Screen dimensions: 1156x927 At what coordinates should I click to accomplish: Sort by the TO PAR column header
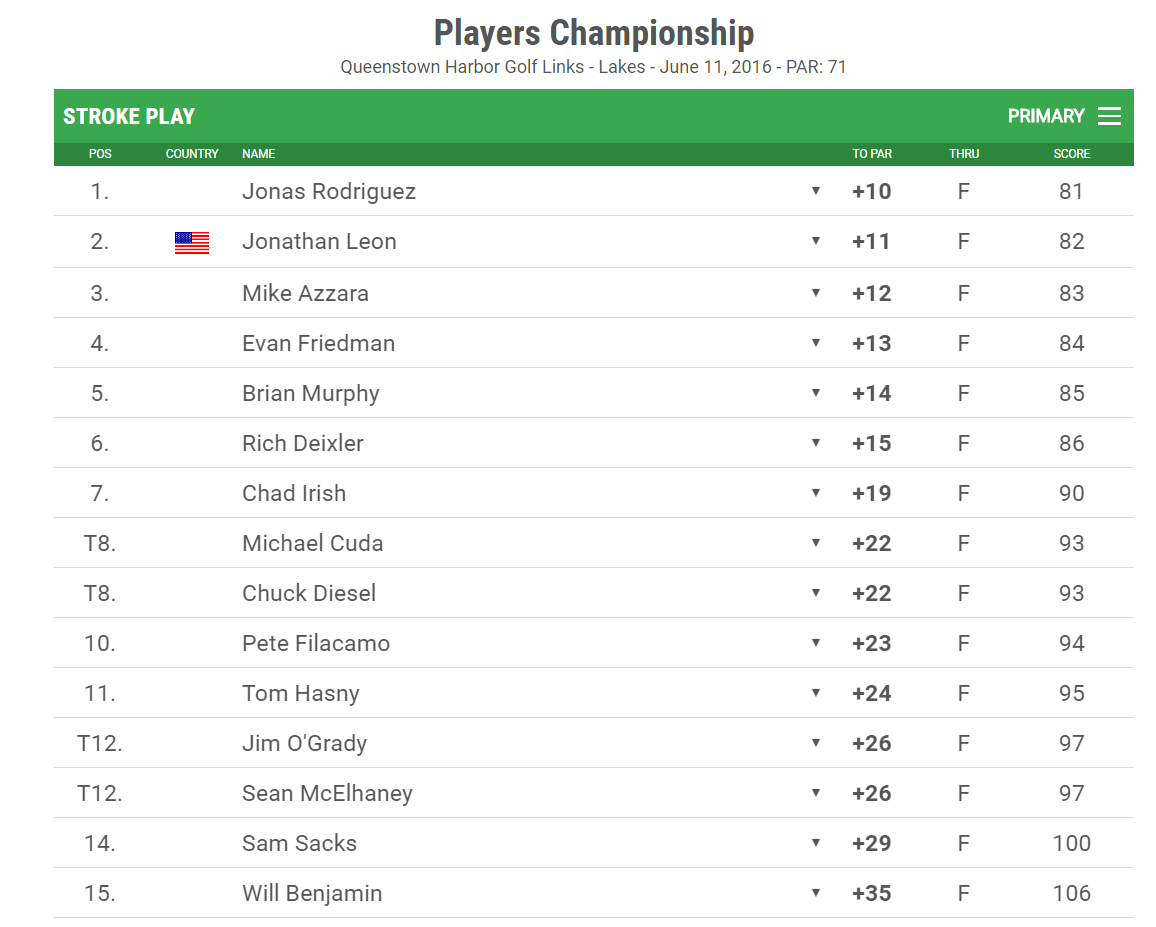pos(872,153)
